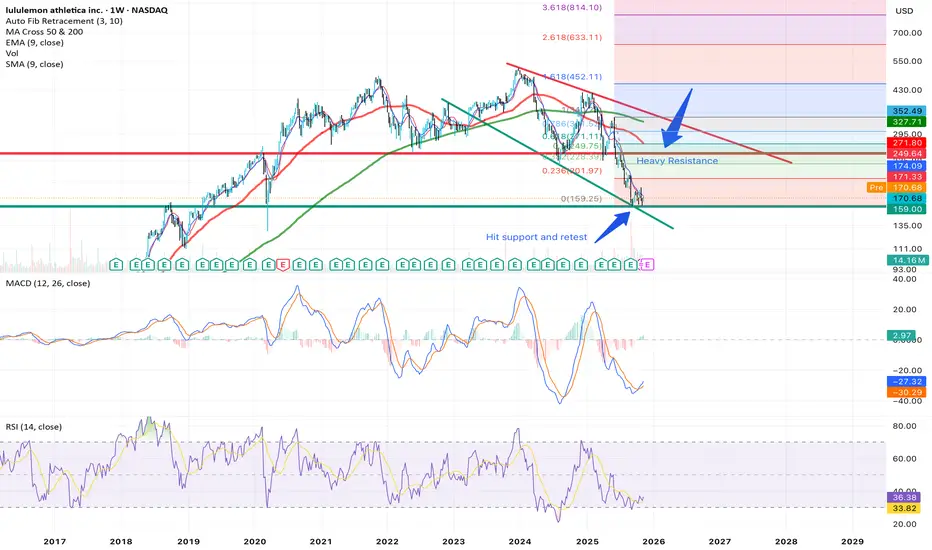Screen dimensions: 932x550
Task: Click the MA Cross 50 & 200 legend
Action: coord(45,32)
